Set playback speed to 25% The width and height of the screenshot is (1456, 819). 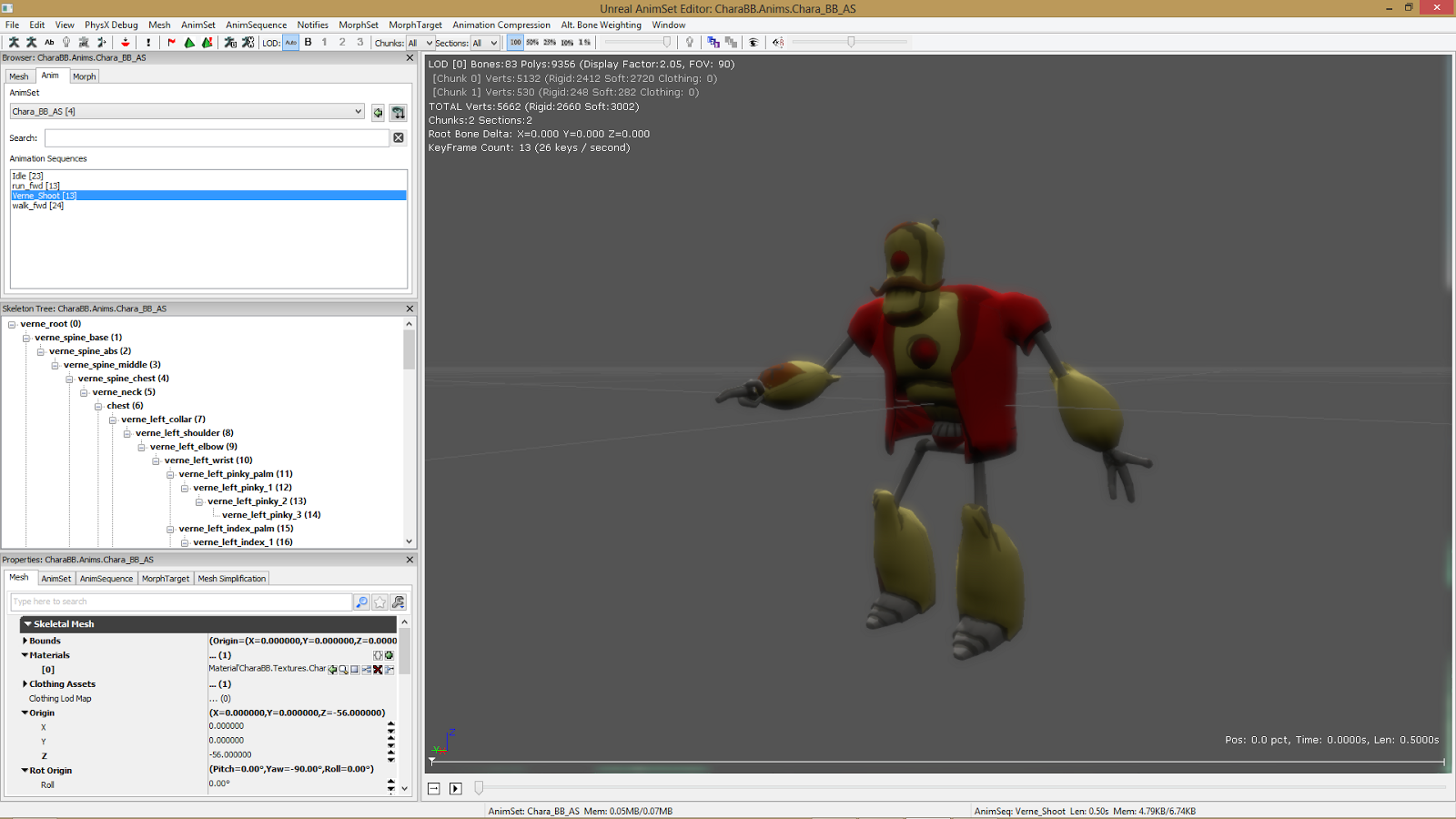[551, 43]
